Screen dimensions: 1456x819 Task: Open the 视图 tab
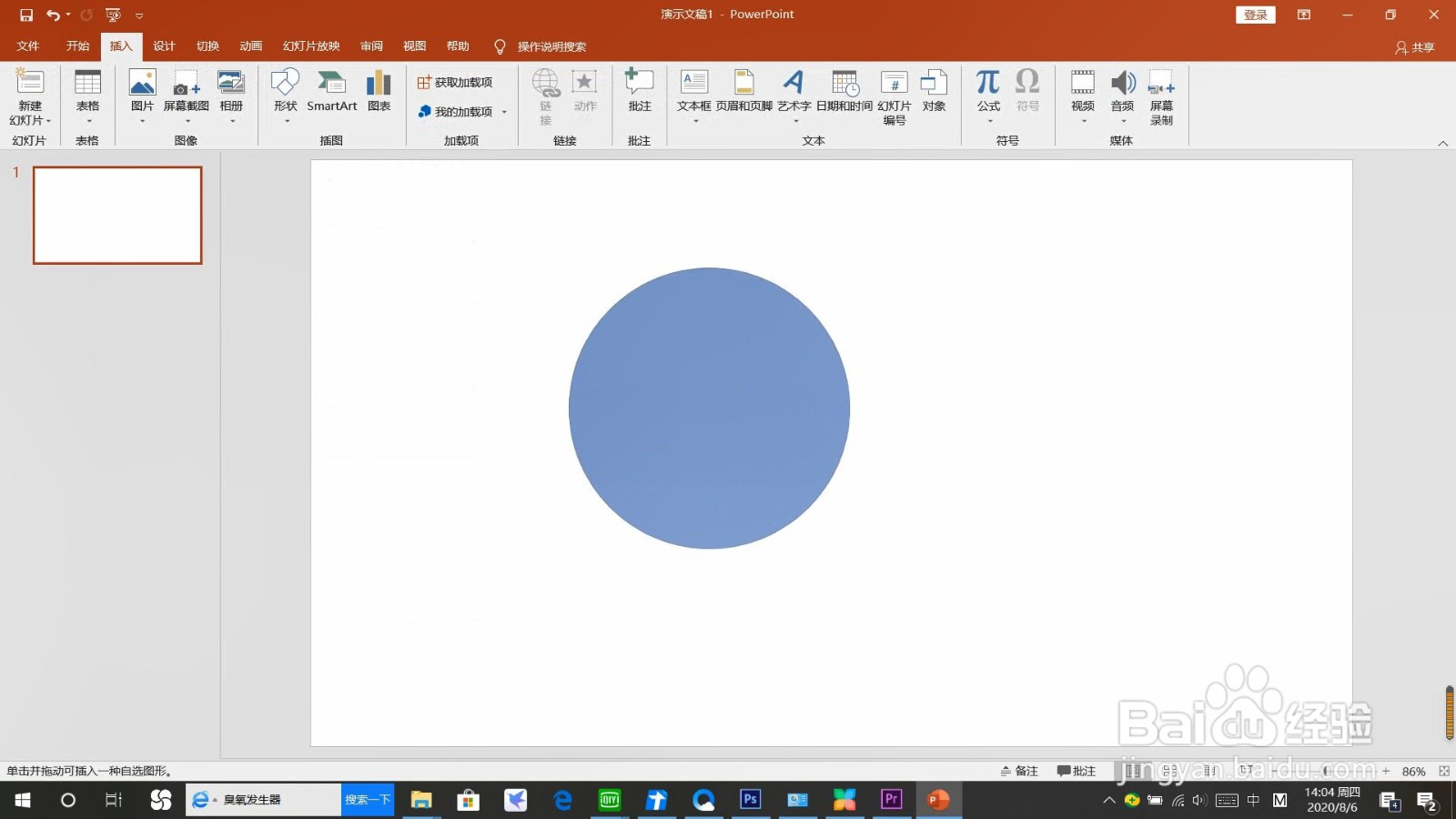click(x=415, y=46)
